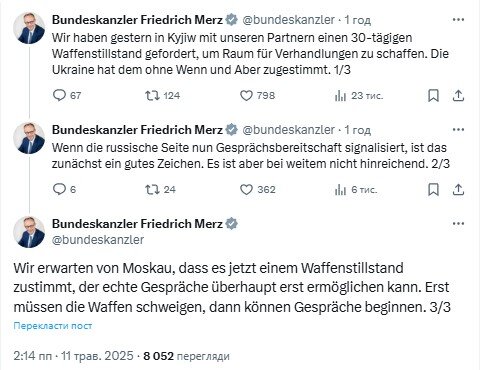
Task: Open Friedrich Merz avatar in the third tweet
Action: click(x=29, y=232)
